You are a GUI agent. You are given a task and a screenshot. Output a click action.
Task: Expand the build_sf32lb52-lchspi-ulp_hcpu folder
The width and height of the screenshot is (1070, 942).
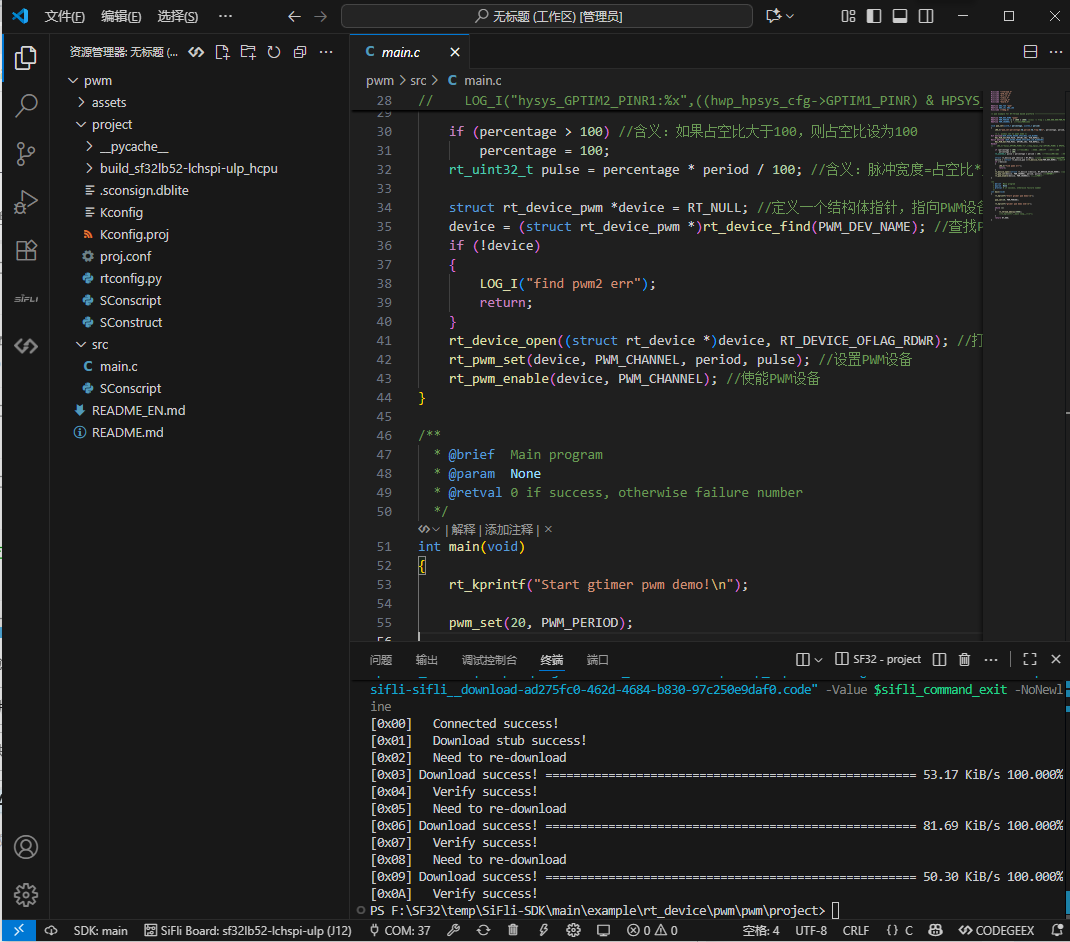(x=188, y=168)
